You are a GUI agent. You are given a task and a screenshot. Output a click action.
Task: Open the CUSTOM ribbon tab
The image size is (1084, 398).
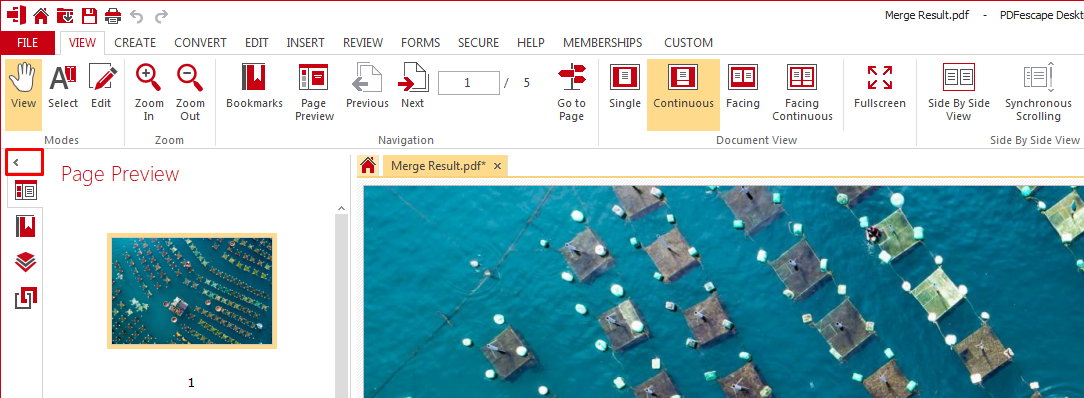689,43
